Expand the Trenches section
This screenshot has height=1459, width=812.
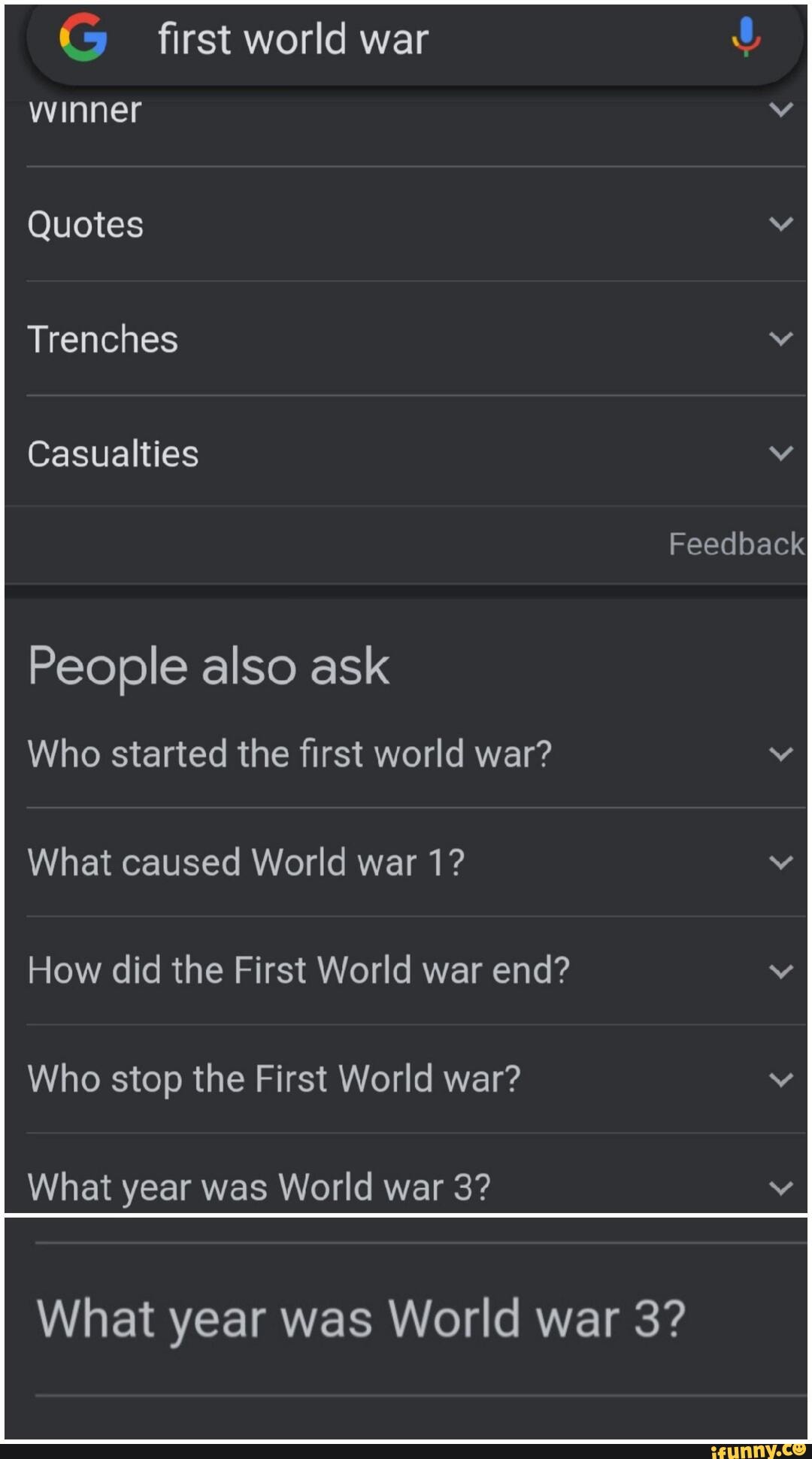[780, 338]
